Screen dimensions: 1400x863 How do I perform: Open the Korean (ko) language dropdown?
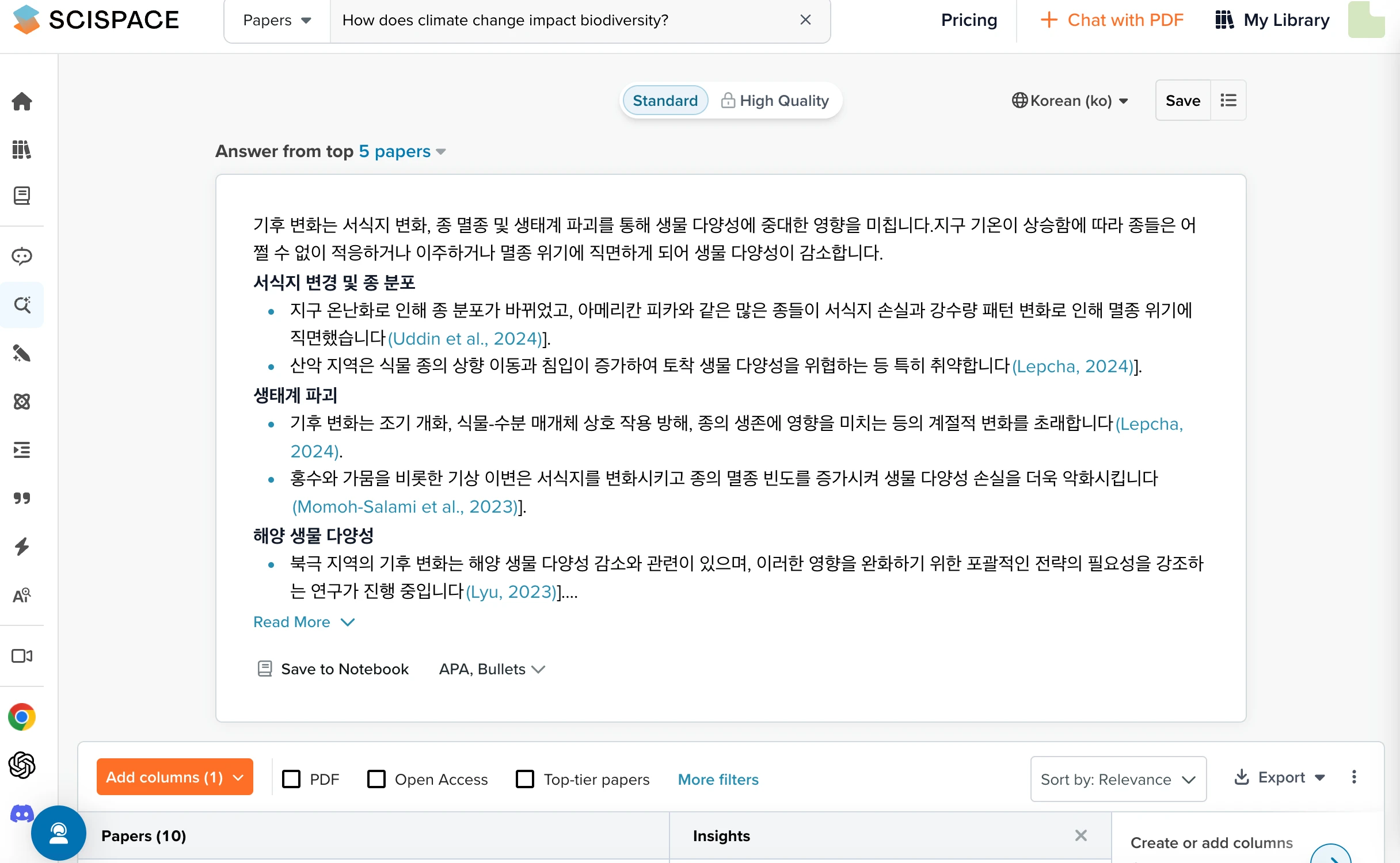coord(1070,101)
